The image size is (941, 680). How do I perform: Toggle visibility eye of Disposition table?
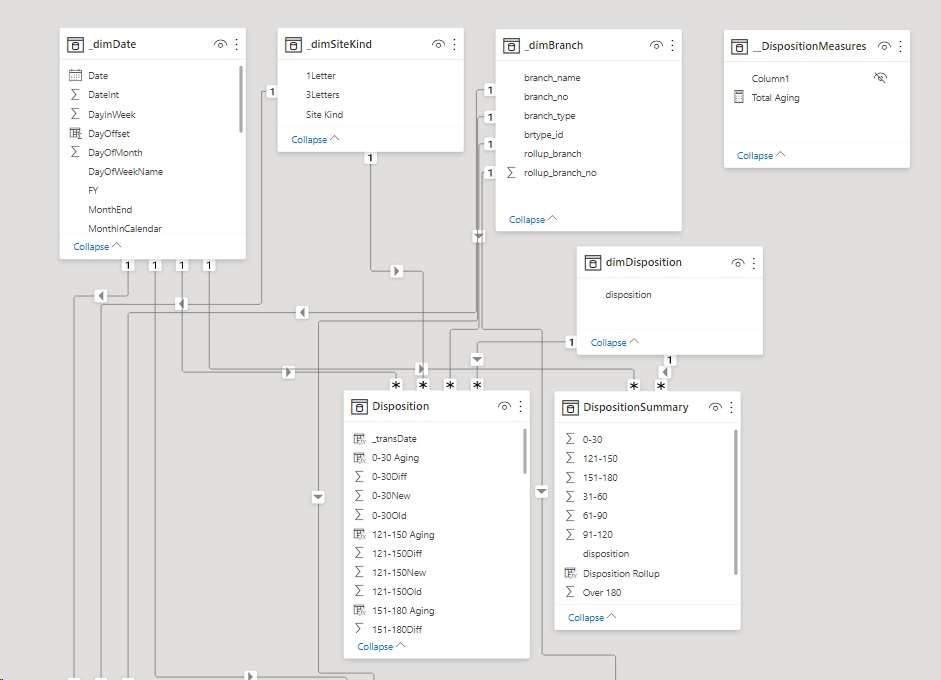tap(504, 406)
